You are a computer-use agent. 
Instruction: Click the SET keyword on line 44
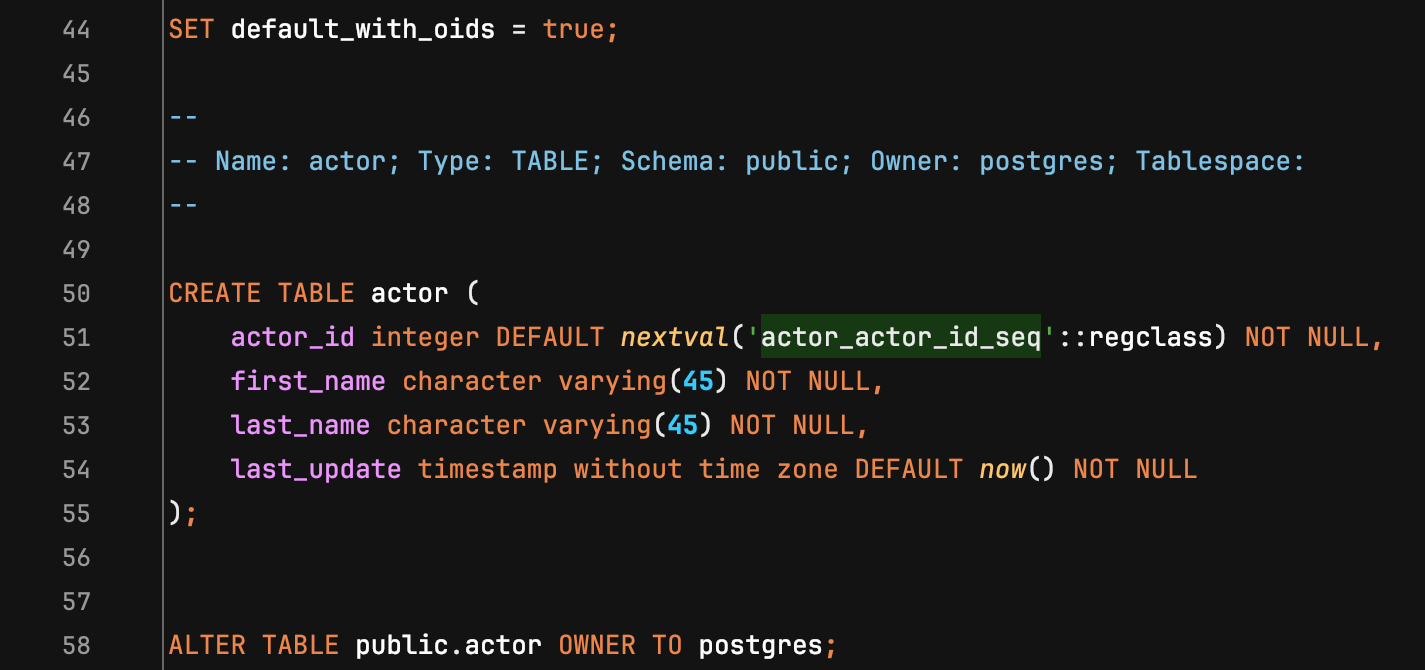coord(192,29)
